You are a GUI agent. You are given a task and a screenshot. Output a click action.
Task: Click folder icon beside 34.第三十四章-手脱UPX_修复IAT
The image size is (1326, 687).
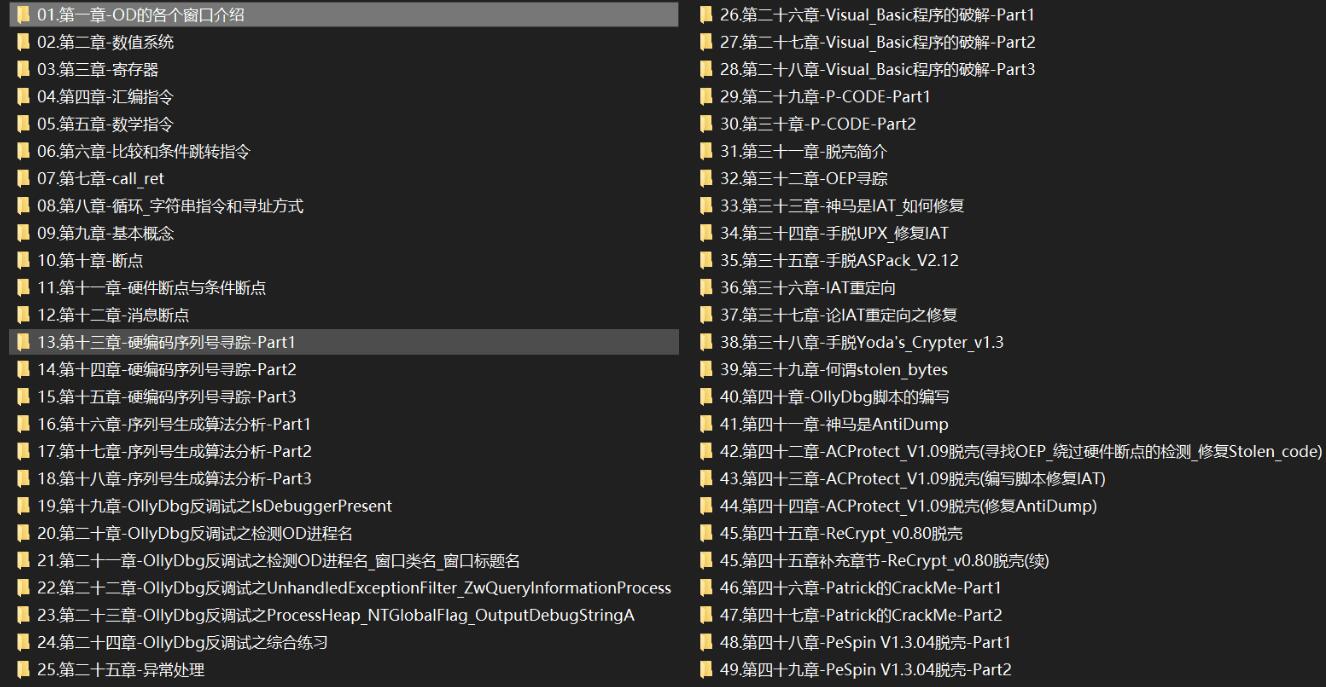point(706,233)
